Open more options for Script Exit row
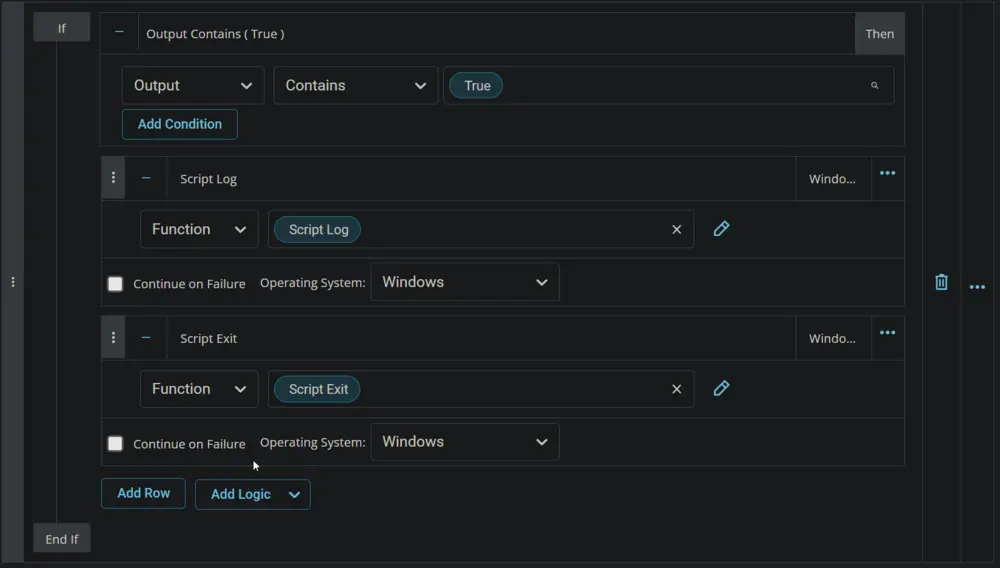Screen dimensions: 1000x568 pyautogui.click(x=888, y=333)
